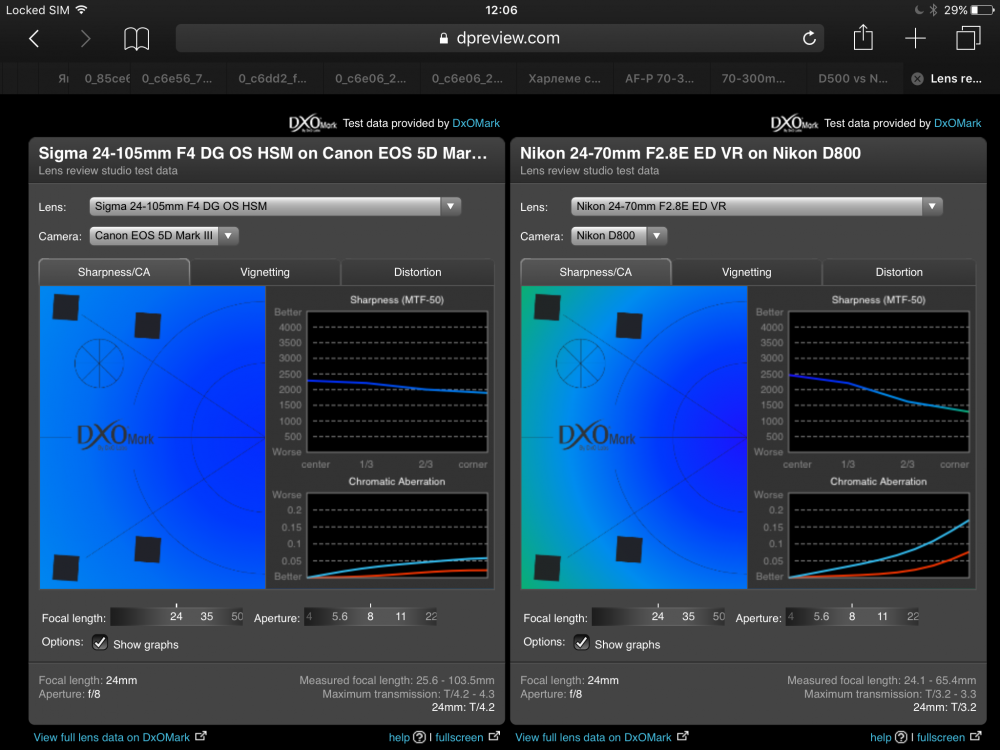Open "View full lens data on DxOMark" for Nikon
1000x750 pixels.
[x=593, y=737]
